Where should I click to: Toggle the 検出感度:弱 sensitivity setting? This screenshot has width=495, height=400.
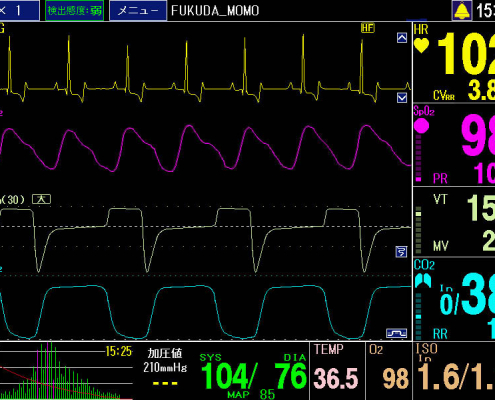click(74, 11)
